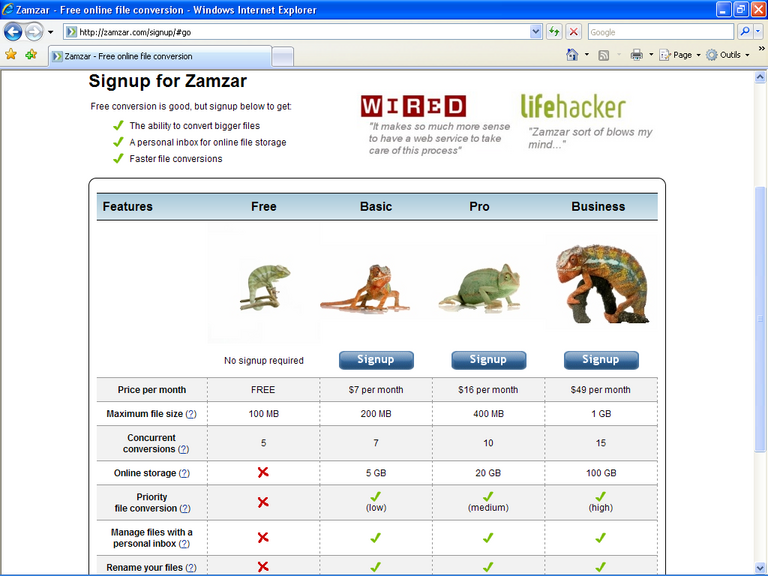Click the '100 GB' online storage value
The width and height of the screenshot is (768, 576).
click(601, 473)
